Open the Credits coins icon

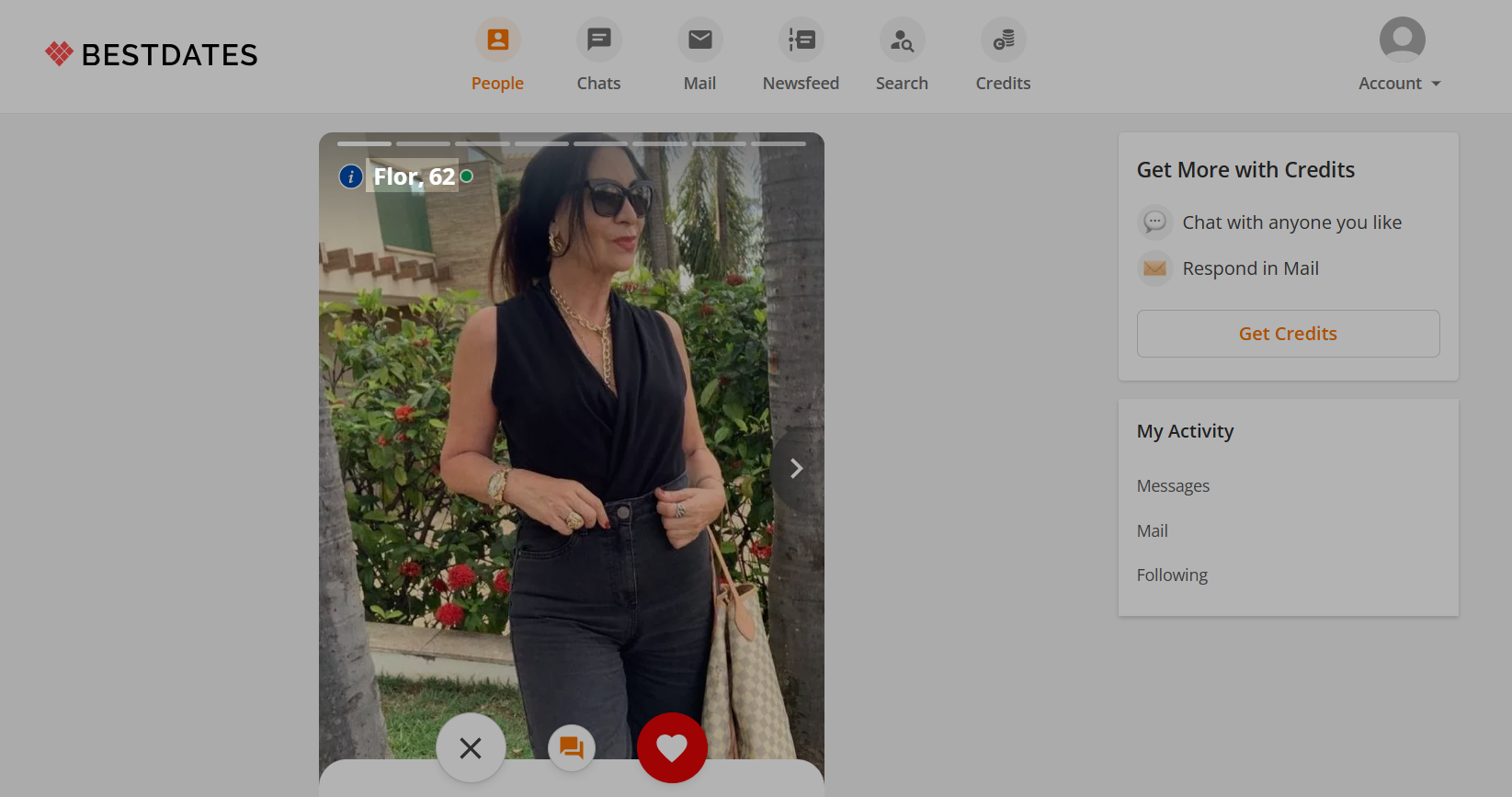(1003, 40)
